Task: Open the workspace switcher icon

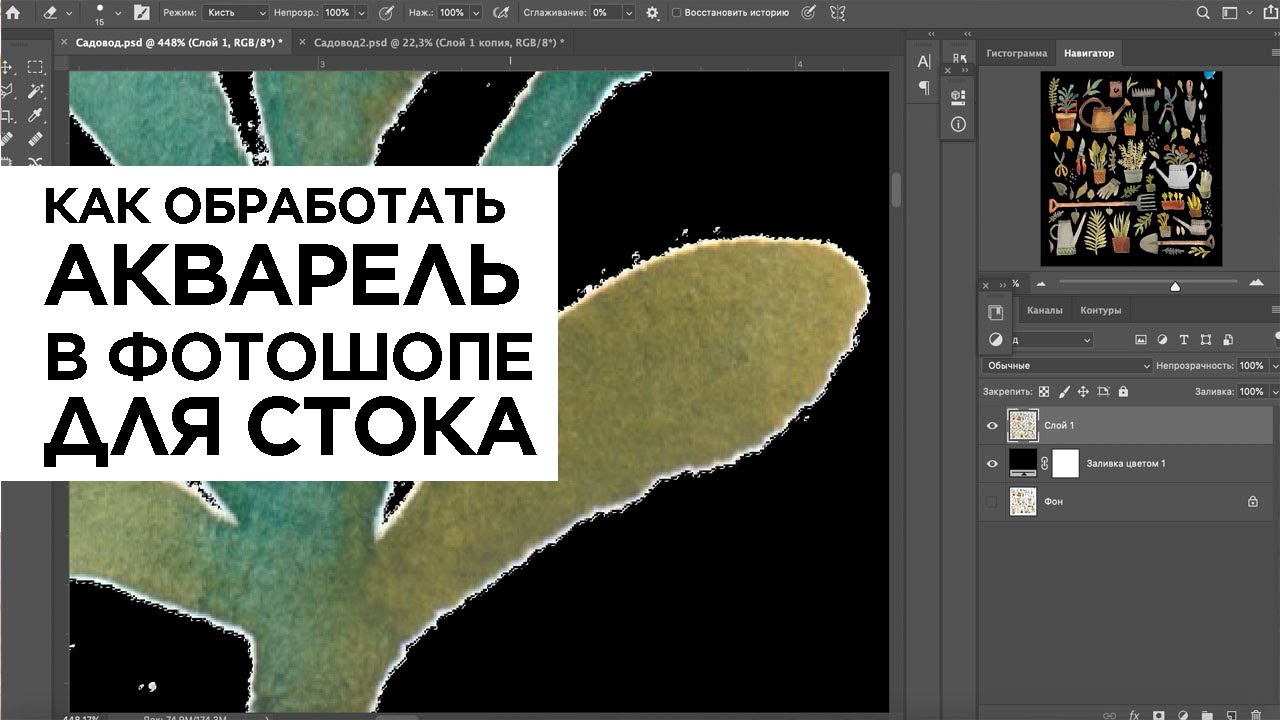Action: [x=1232, y=13]
